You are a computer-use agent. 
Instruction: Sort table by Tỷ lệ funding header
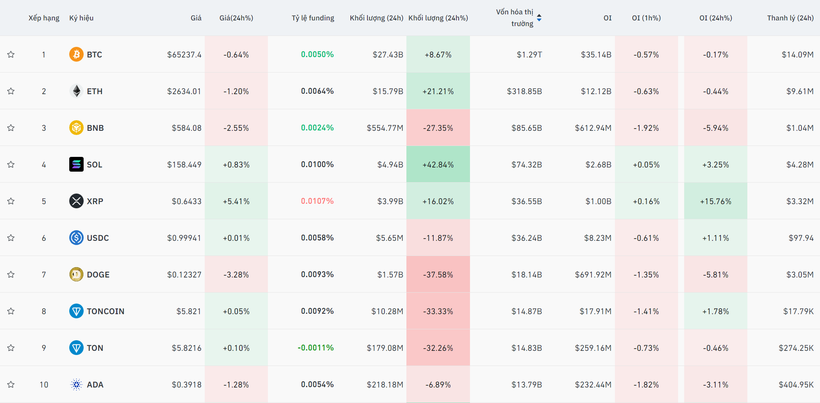click(x=312, y=18)
